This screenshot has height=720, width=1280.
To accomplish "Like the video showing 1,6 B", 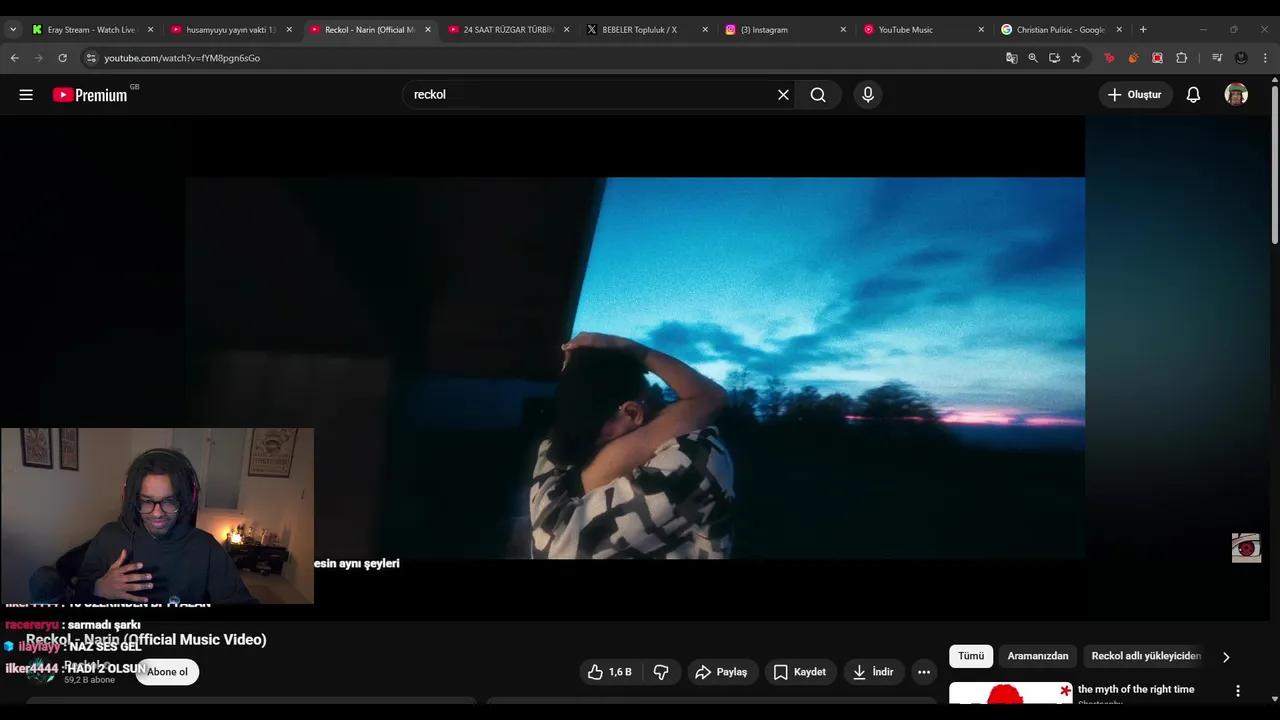I will click(x=610, y=672).
